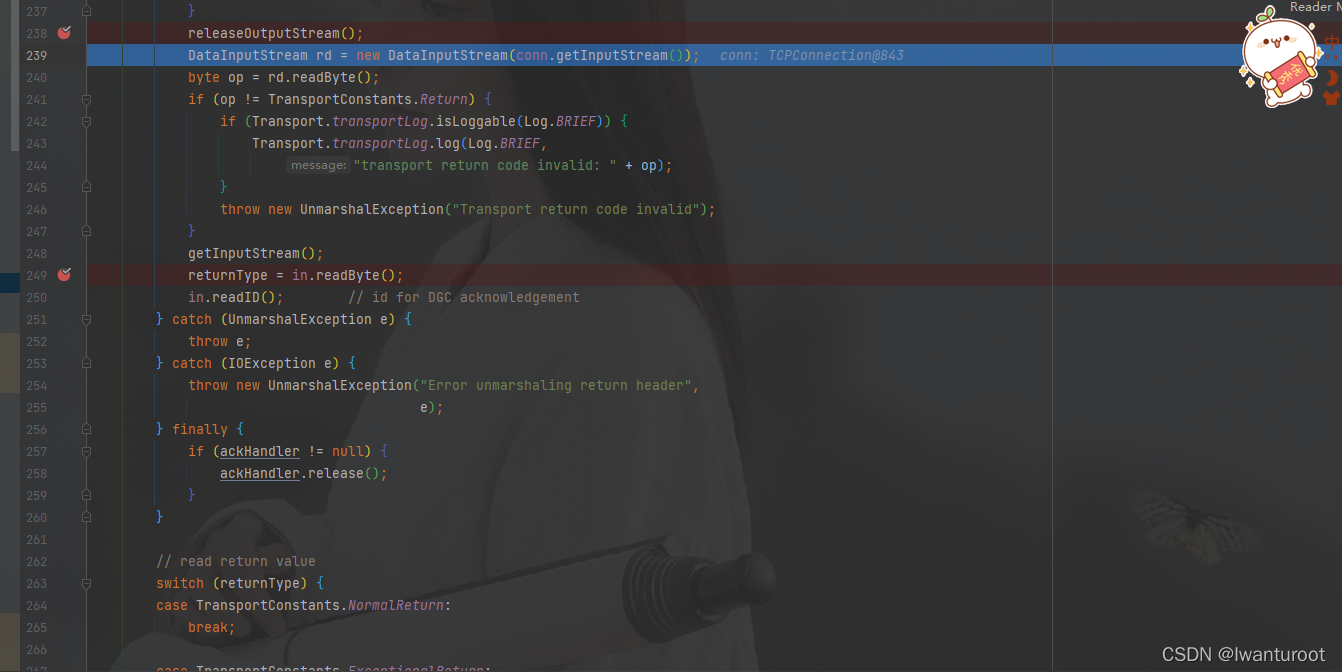Click ackHandler != null on line 257

(292, 451)
